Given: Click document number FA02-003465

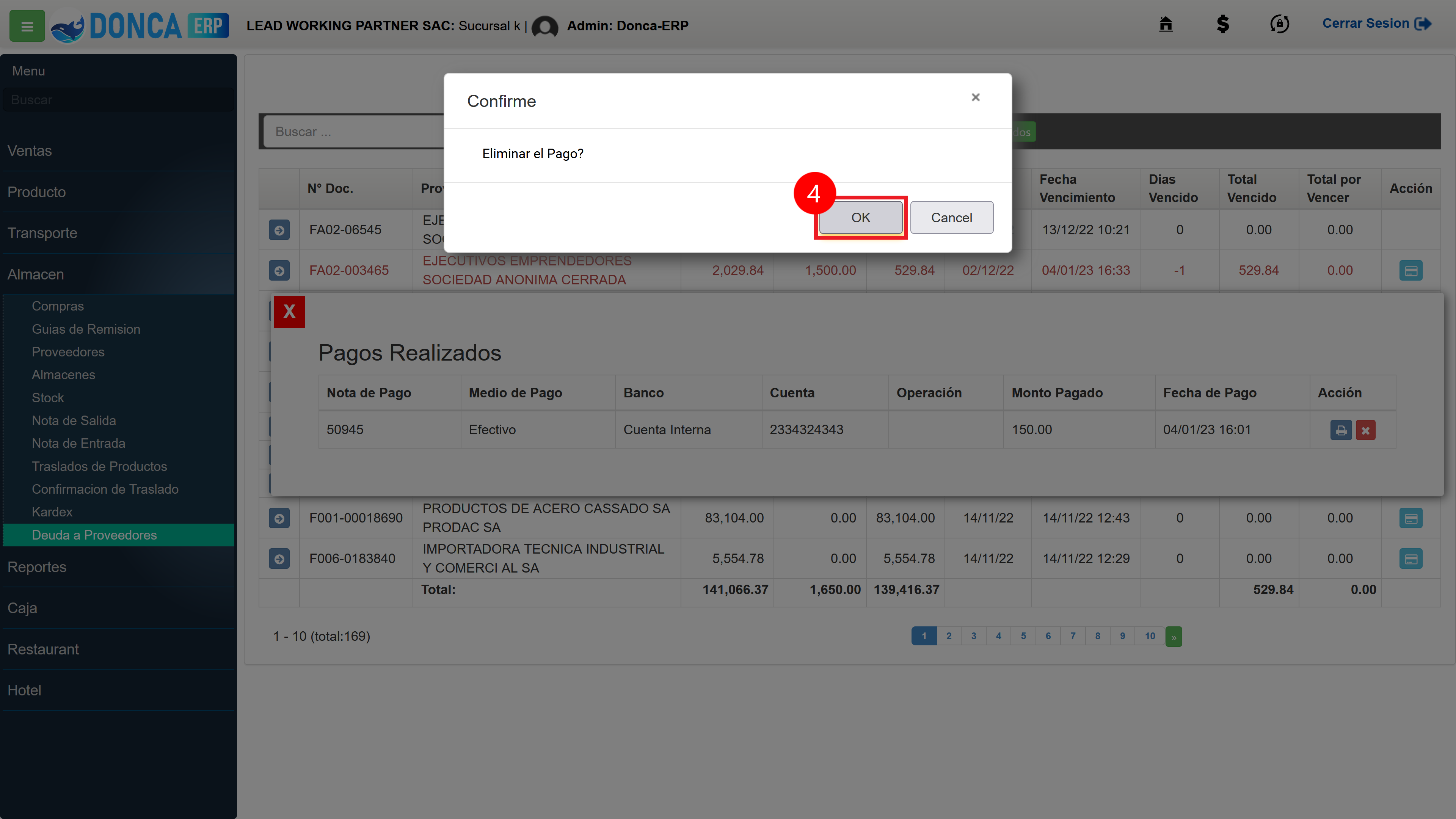Looking at the screenshot, I should click(x=349, y=271).
